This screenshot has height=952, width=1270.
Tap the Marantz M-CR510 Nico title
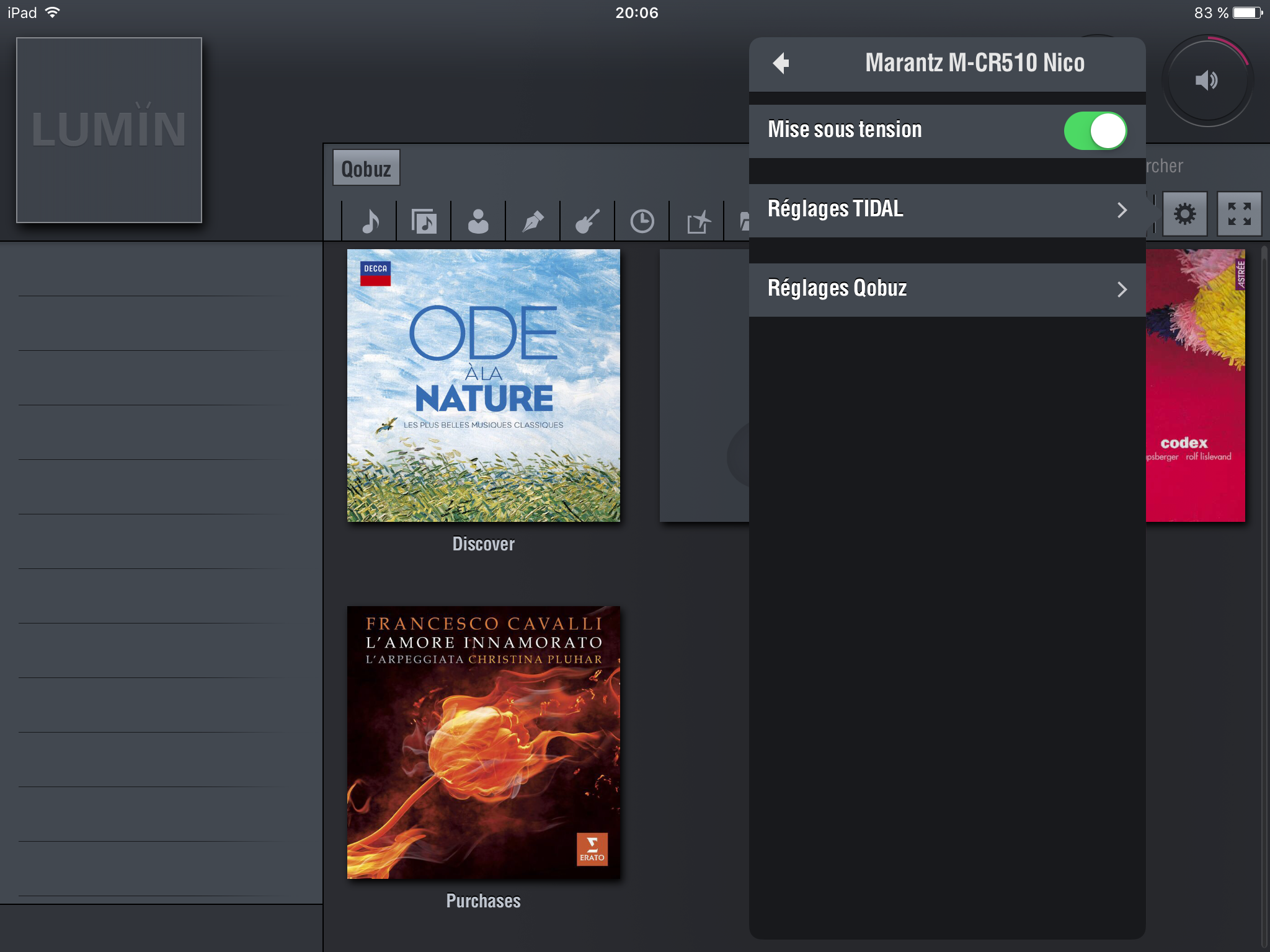(x=974, y=63)
